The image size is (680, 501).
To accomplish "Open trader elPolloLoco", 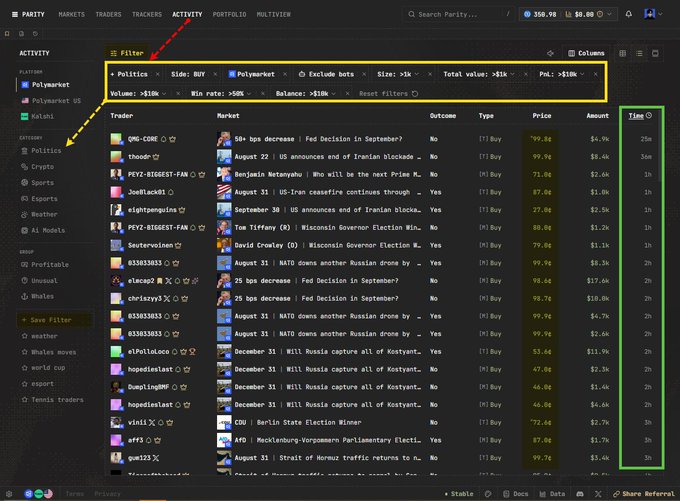I will 148,351.
